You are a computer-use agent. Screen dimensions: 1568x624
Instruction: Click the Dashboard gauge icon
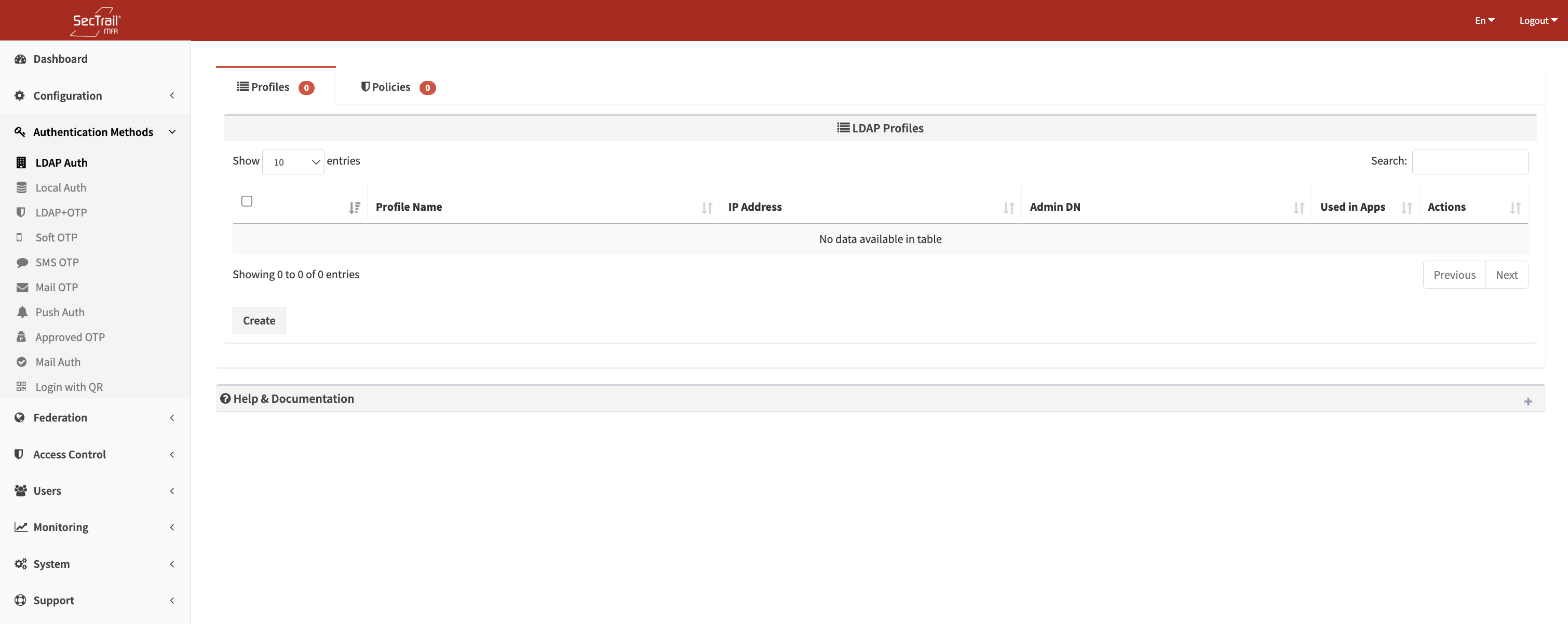tap(20, 59)
